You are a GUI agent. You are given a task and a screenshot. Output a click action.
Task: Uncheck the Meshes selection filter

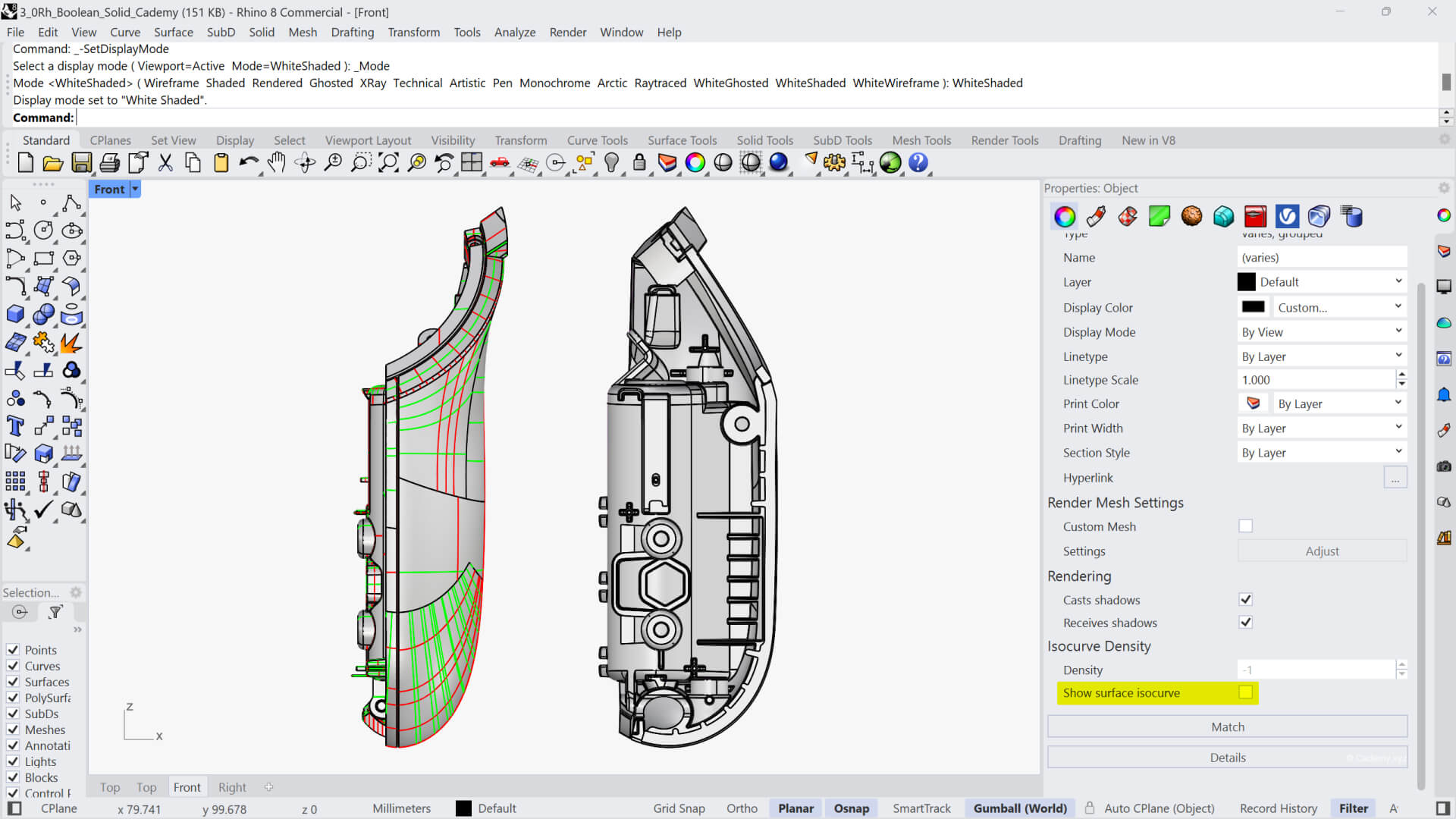pyautogui.click(x=13, y=729)
